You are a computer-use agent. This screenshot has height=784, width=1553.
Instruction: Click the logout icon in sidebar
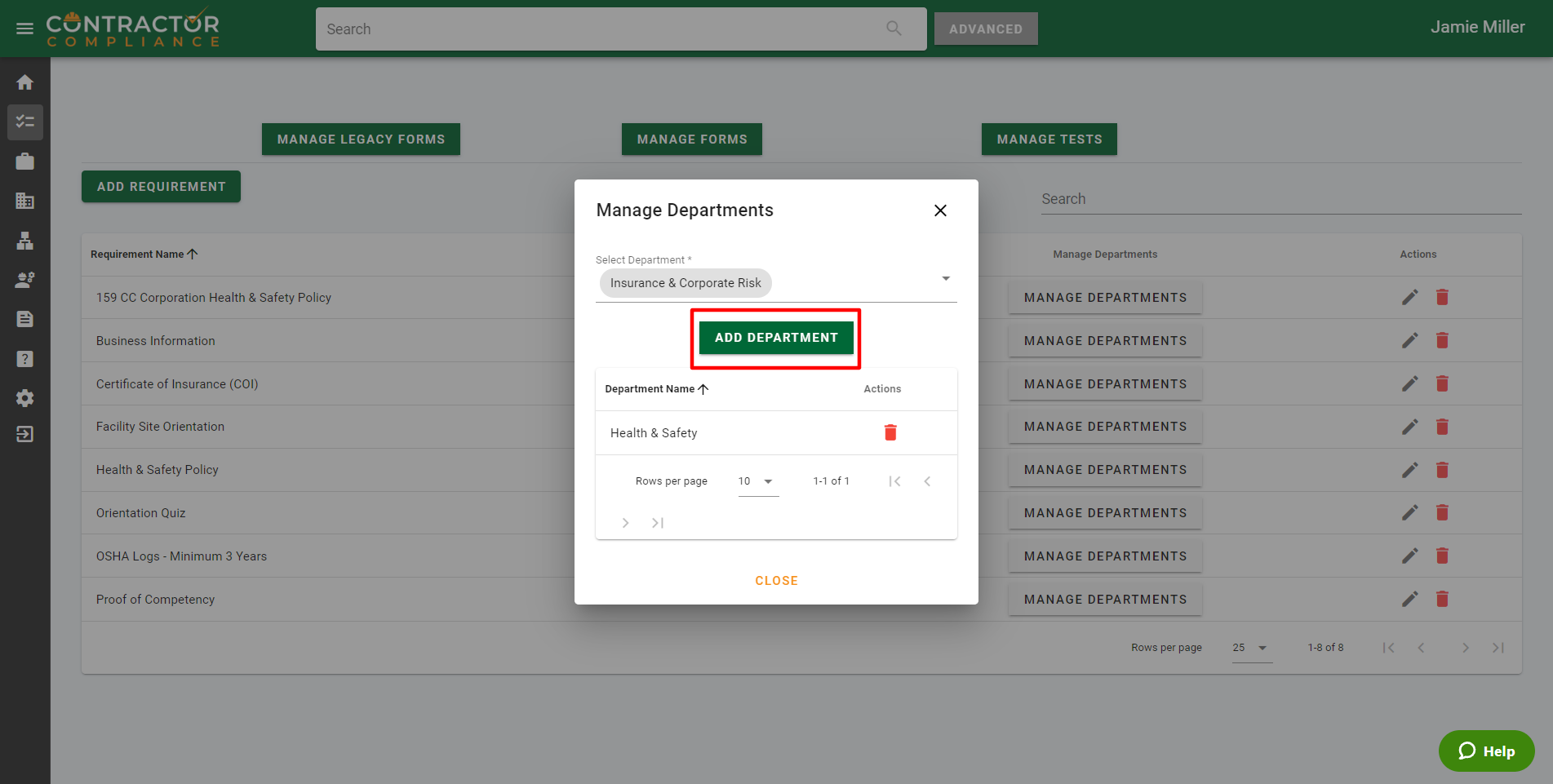24,434
